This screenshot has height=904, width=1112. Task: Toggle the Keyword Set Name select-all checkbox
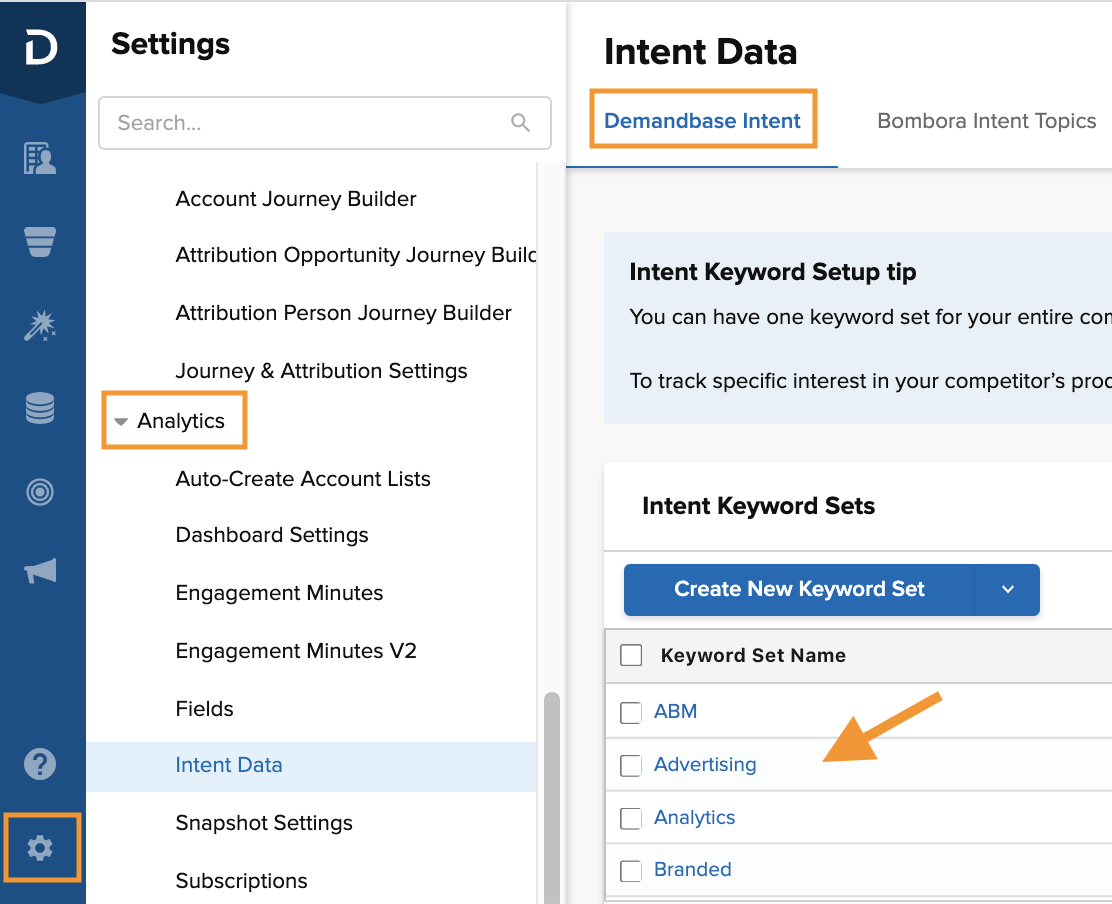(631, 655)
